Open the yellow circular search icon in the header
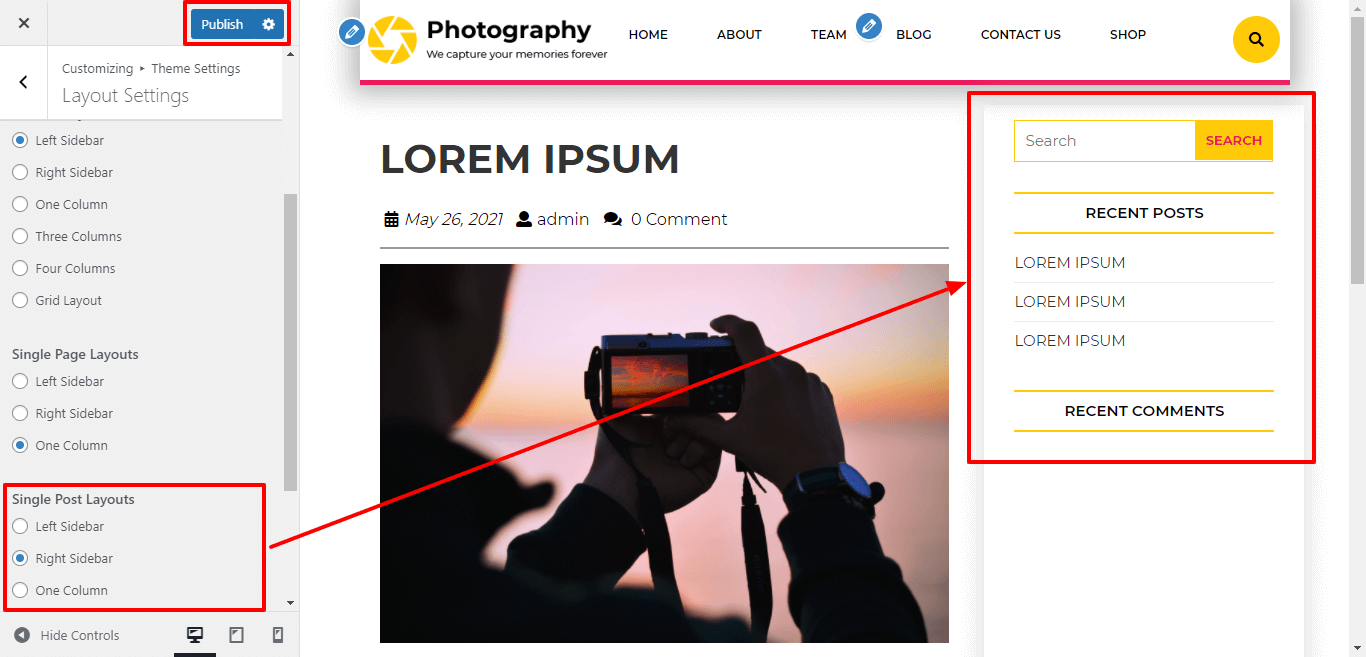The height and width of the screenshot is (657, 1366). tap(1256, 40)
